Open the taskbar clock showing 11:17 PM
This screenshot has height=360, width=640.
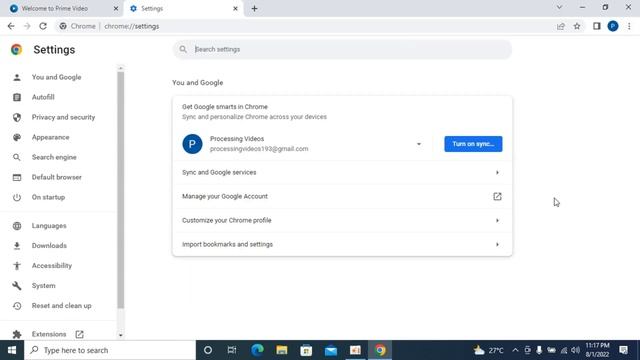pyautogui.click(x=598, y=350)
